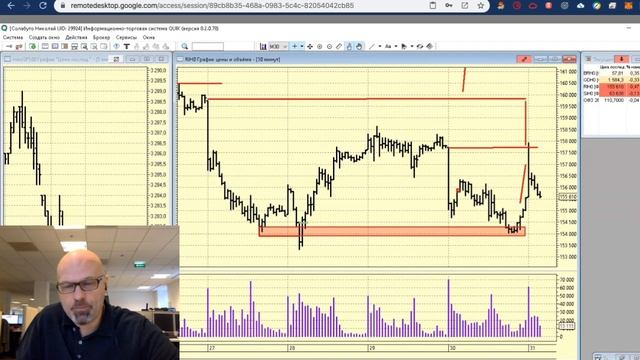The image size is (640, 360).
Task: Click the down-arrow button in quotes panel header
Action: (622, 59)
